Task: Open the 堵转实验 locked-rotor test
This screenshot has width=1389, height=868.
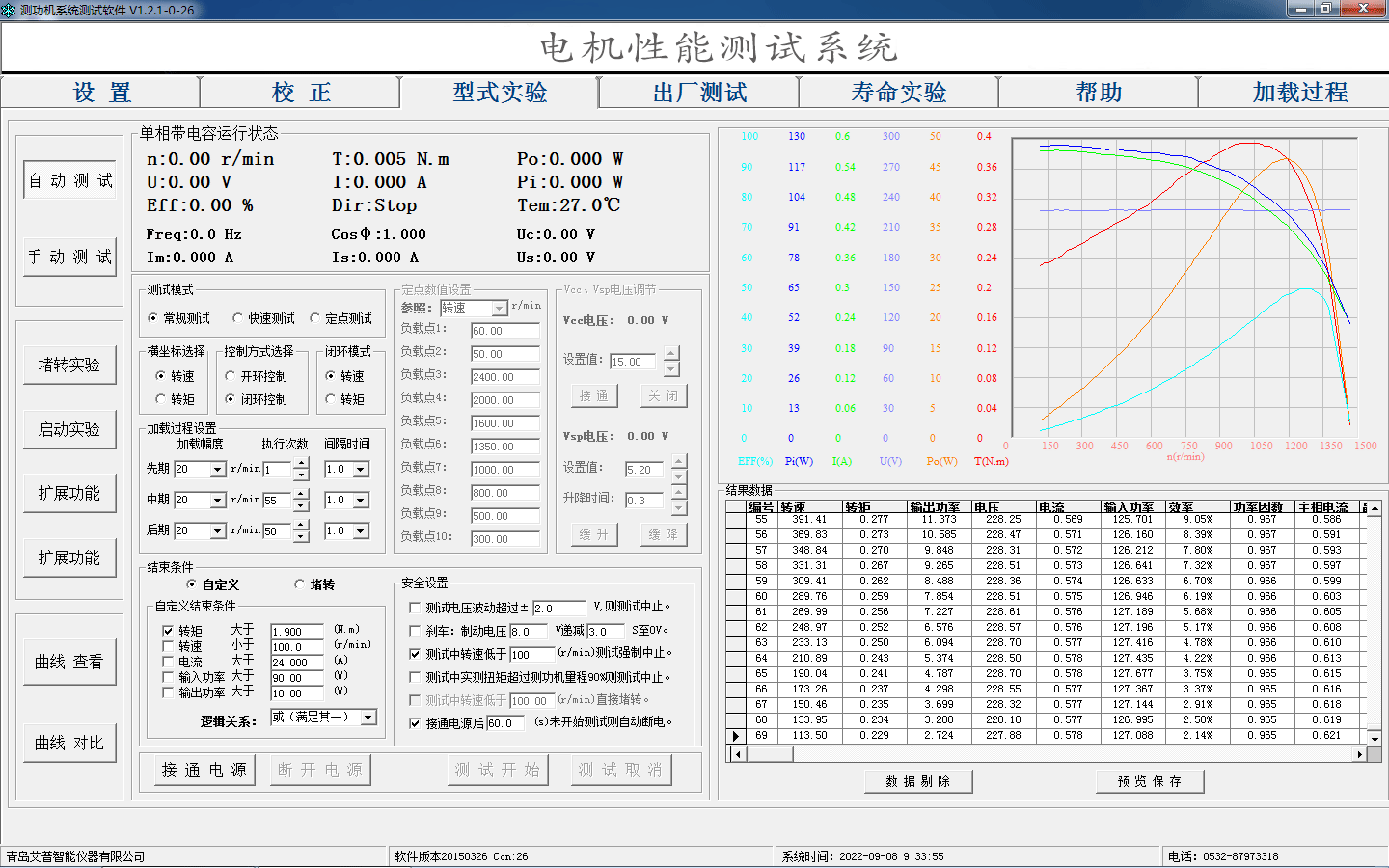Action: click(x=68, y=364)
